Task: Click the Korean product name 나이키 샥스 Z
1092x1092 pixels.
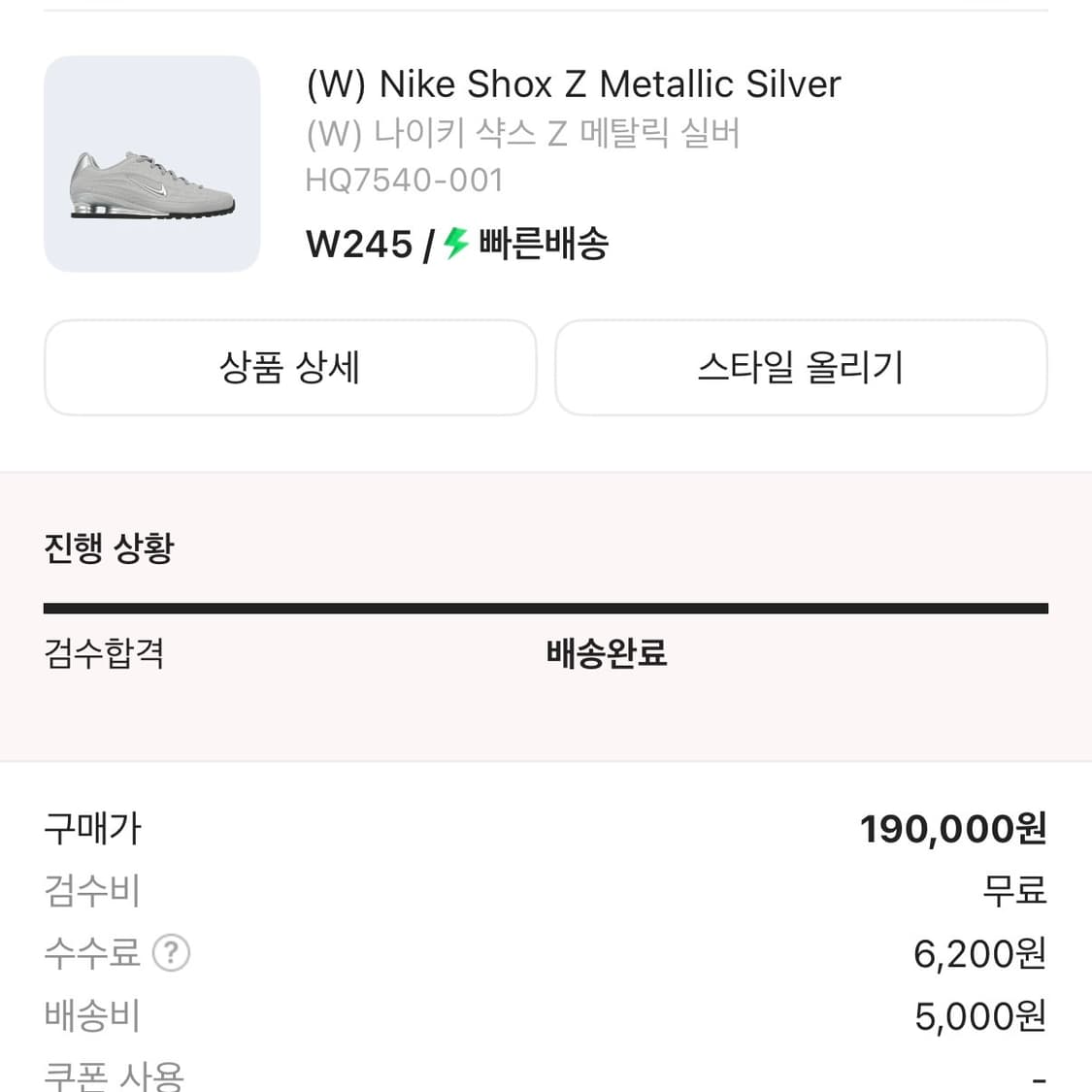Action: [x=522, y=135]
